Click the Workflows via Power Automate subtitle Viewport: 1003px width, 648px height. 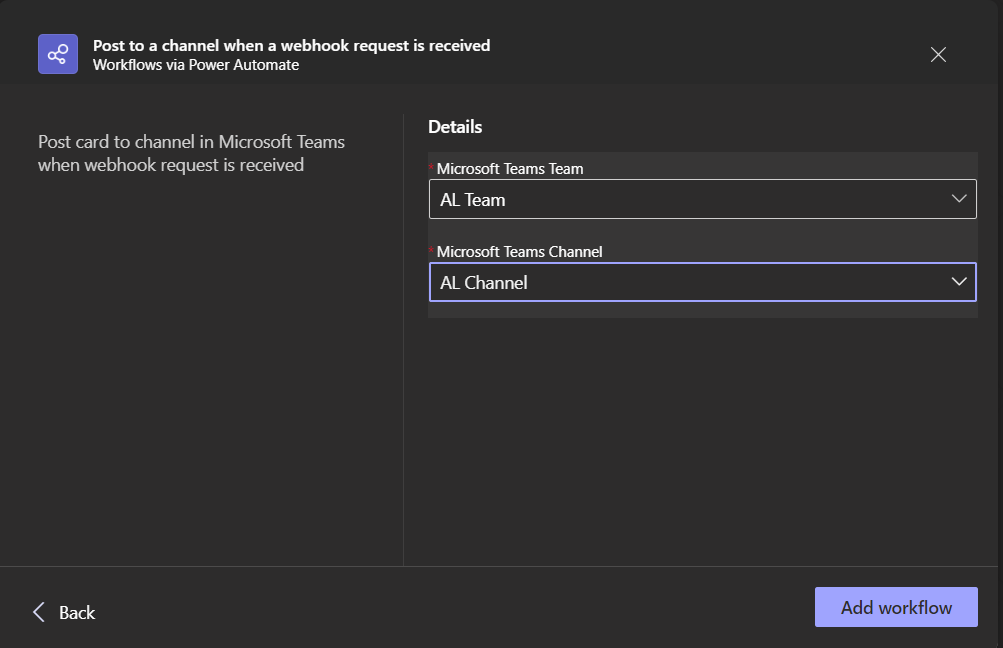point(196,65)
